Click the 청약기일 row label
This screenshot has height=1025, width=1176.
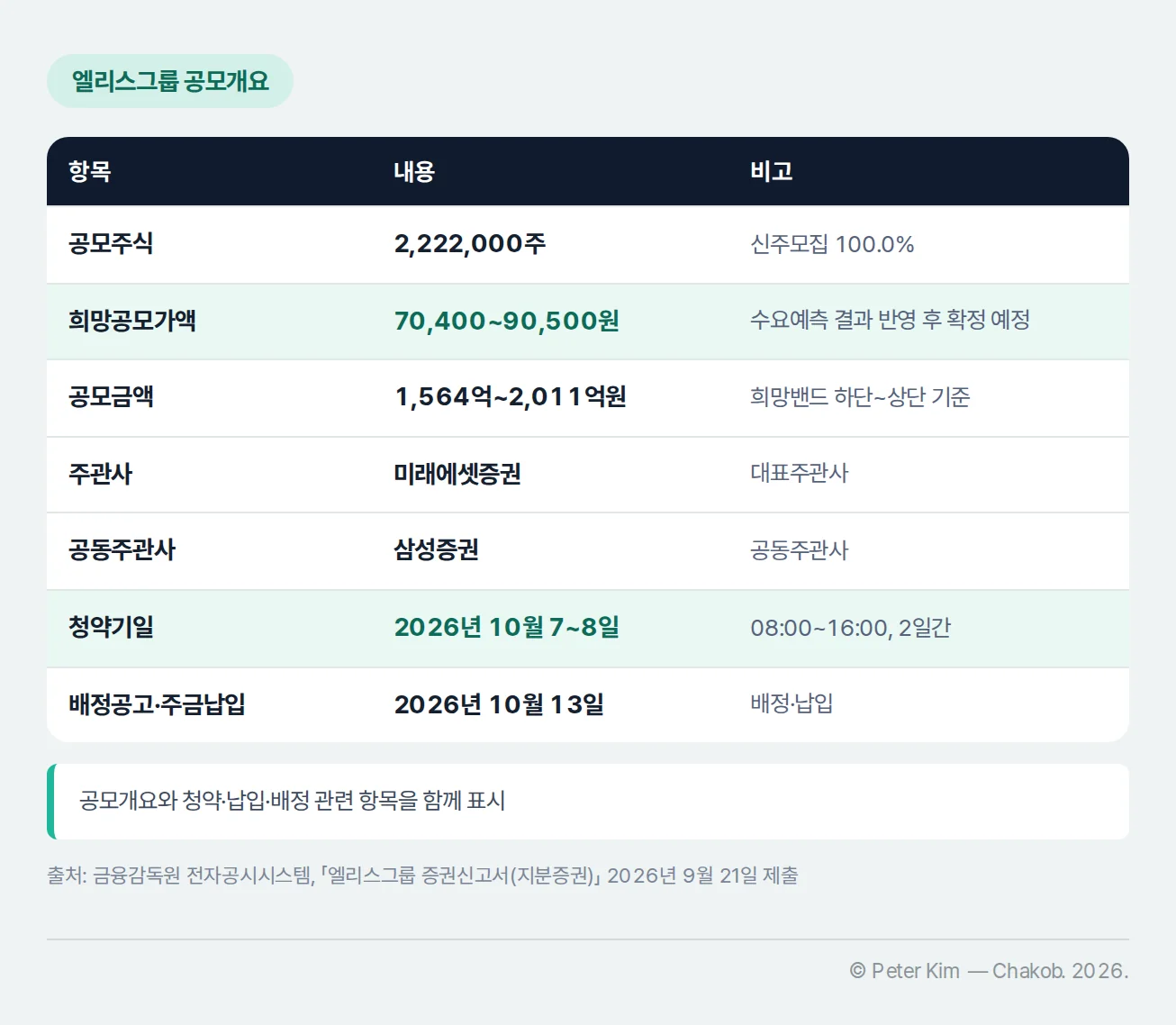click(111, 627)
